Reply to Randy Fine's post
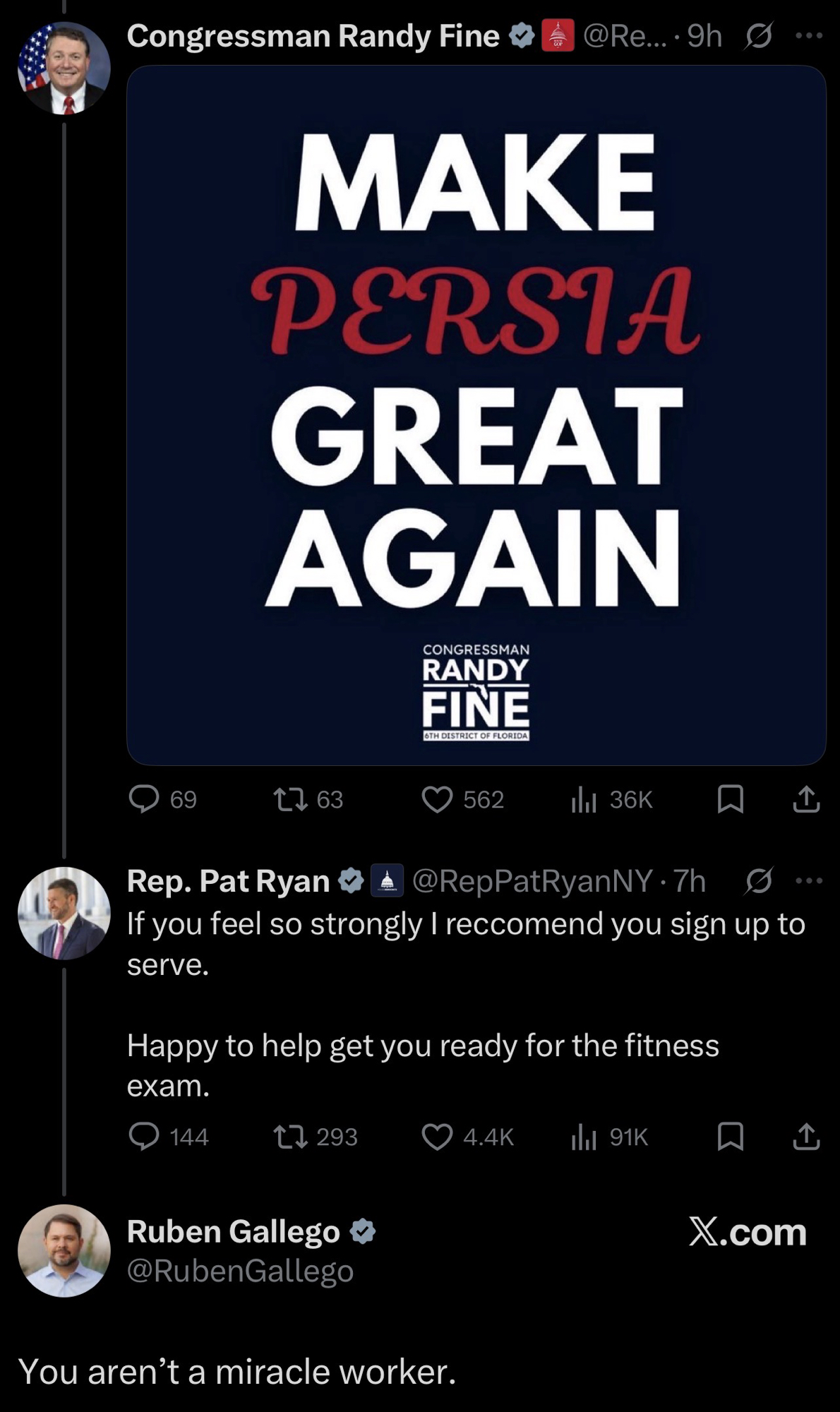840x1412 pixels. [144, 799]
